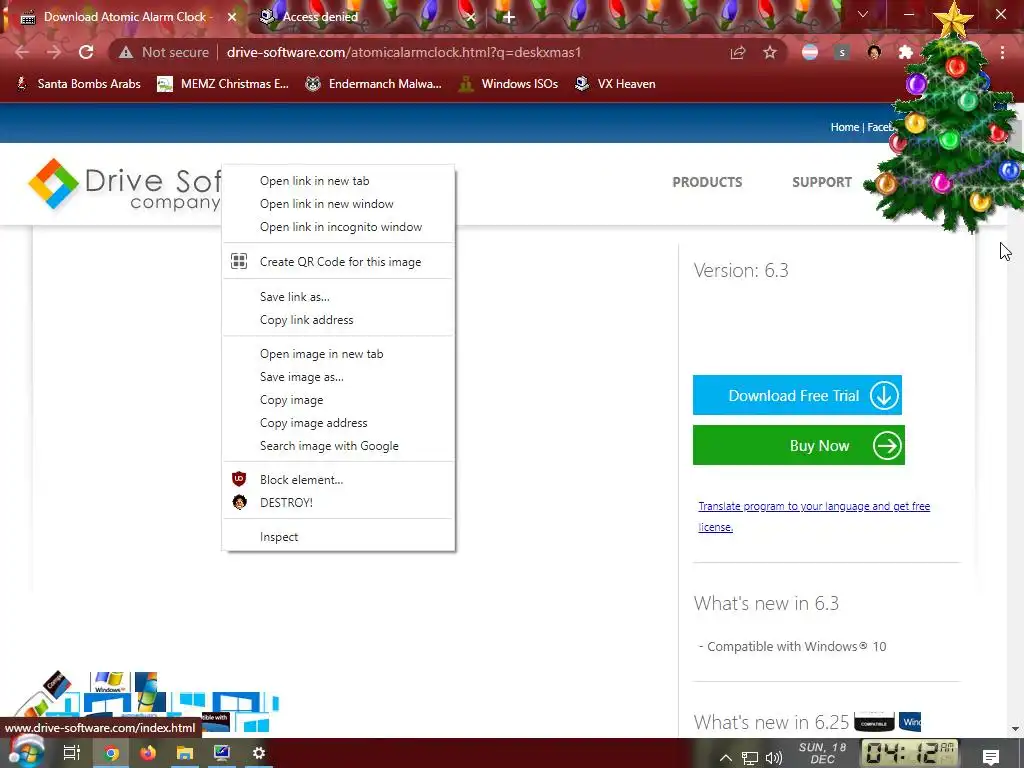Close the Download Atomic Alarm Clock tab

232,17
